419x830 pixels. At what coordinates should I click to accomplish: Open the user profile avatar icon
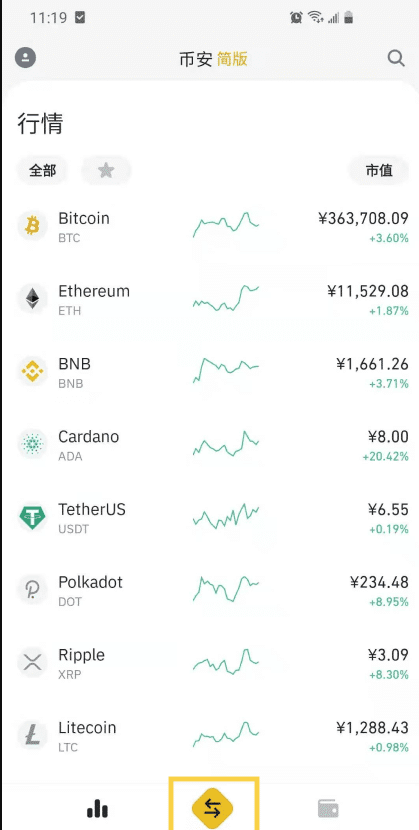tap(25, 58)
